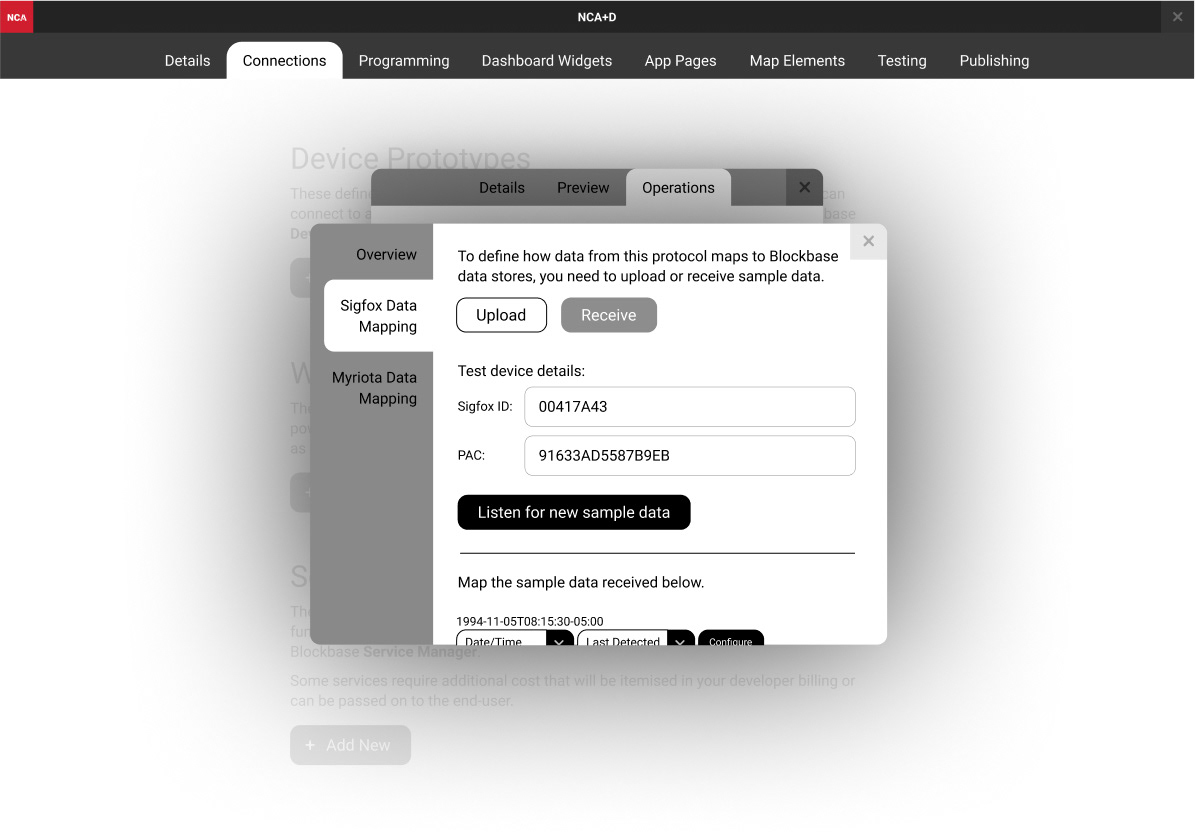Viewport: 1195px width, 835px height.
Task: Open the App Pages tab
Action: (681, 61)
